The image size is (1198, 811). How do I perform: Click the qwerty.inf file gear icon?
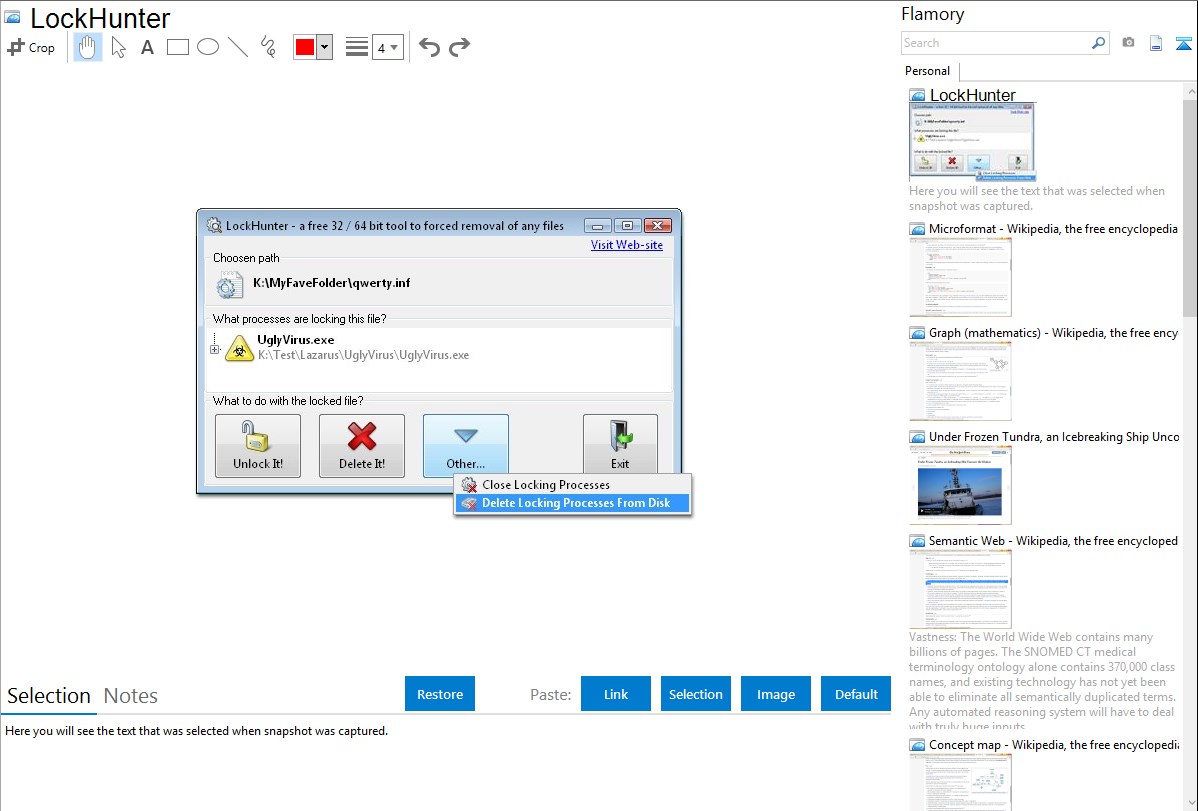click(x=227, y=285)
